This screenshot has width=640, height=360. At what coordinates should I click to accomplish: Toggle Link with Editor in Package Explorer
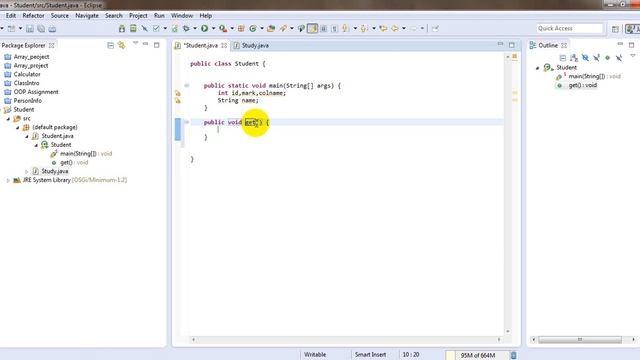click(x=122, y=45)
